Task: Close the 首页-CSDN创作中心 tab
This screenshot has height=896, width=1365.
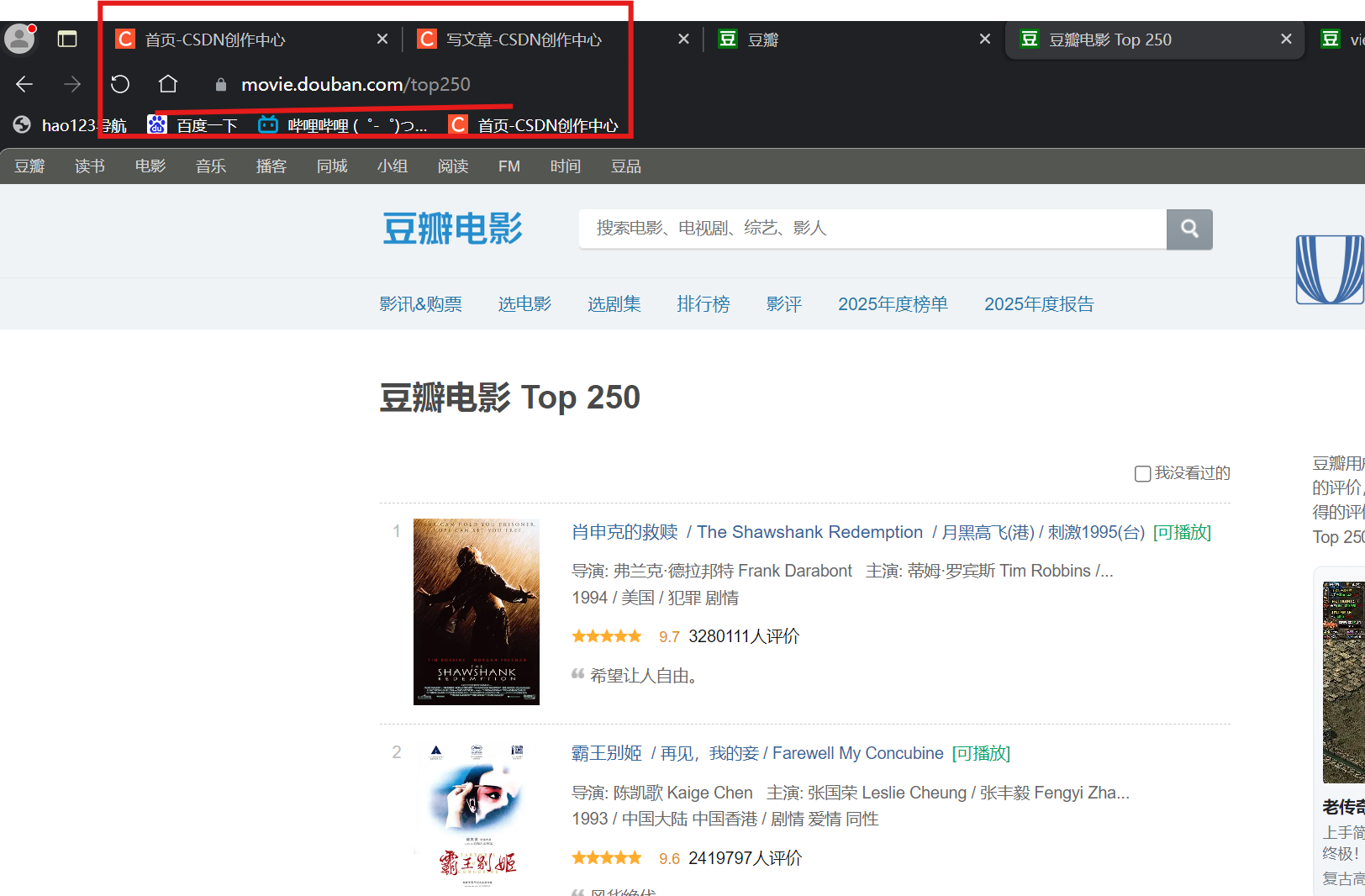Action: (x=382, y=40)
